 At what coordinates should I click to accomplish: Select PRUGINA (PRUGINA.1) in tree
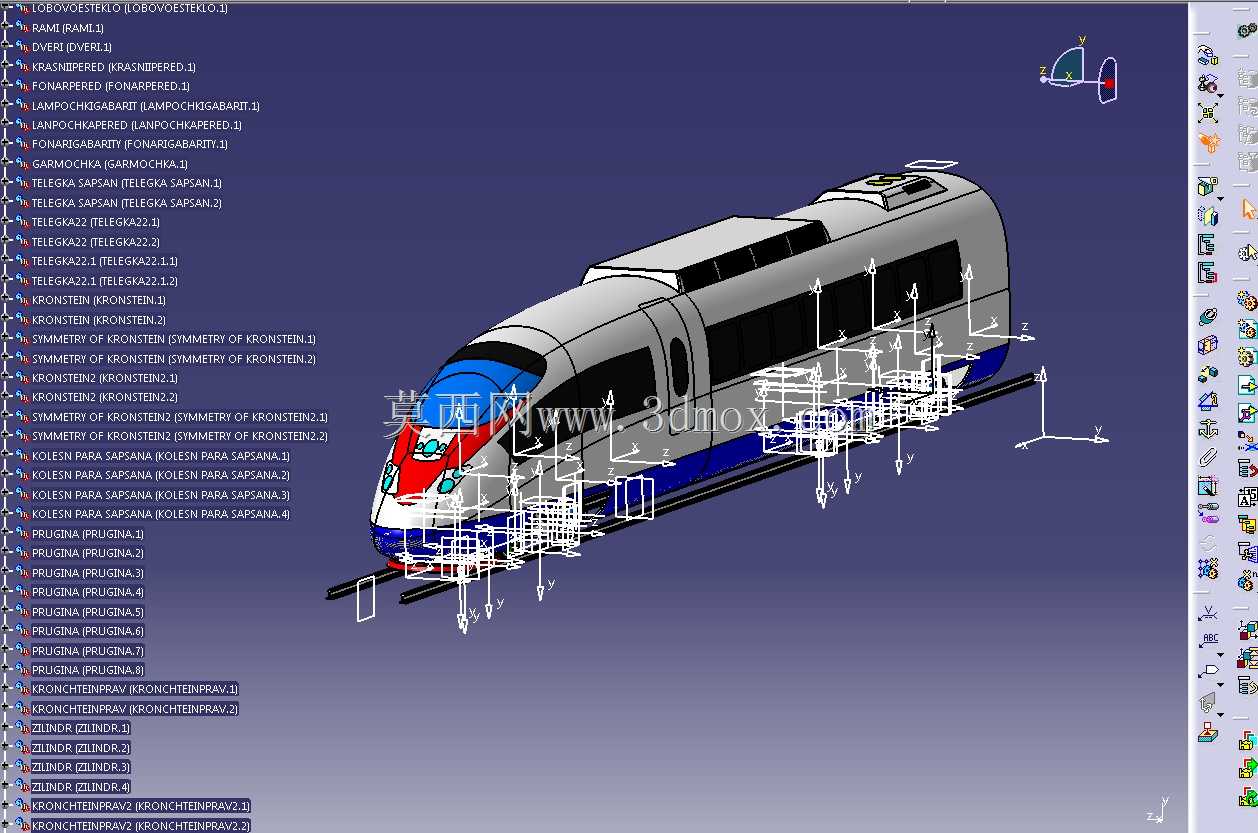coord(88,534)
